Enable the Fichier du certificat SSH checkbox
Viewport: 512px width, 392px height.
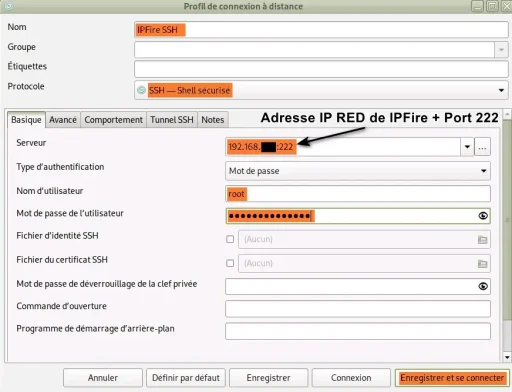point(230,263)
